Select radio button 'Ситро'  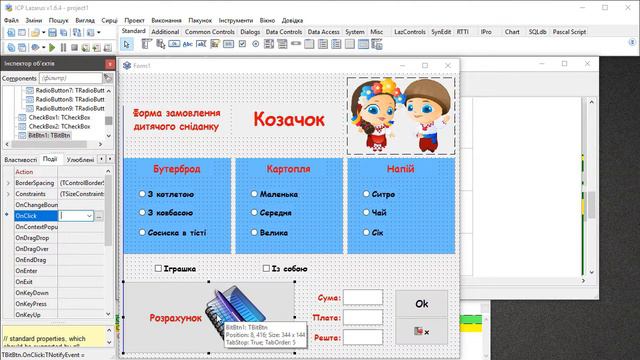[366, 194]
